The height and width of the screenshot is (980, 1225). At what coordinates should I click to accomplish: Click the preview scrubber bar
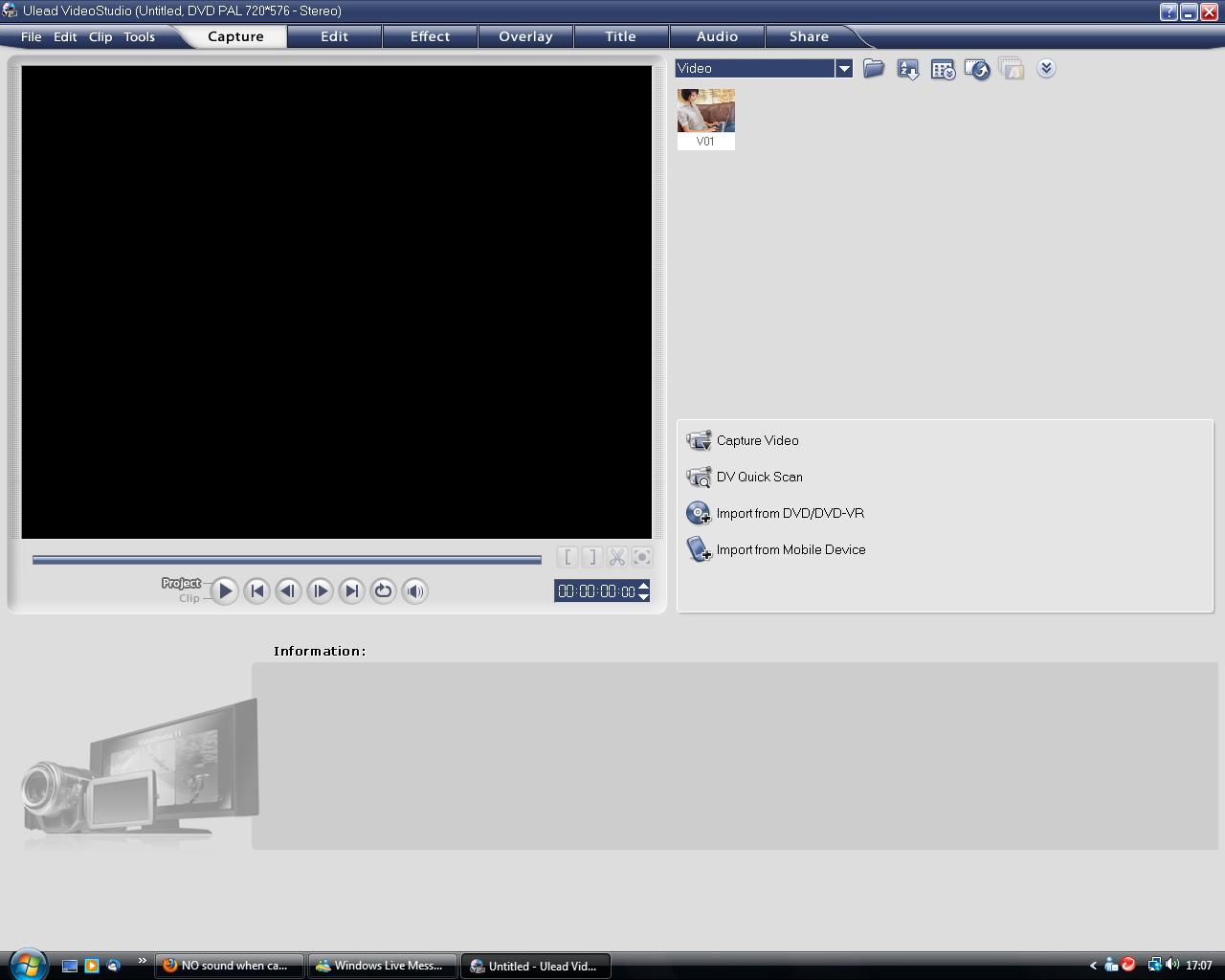(287, 560)
